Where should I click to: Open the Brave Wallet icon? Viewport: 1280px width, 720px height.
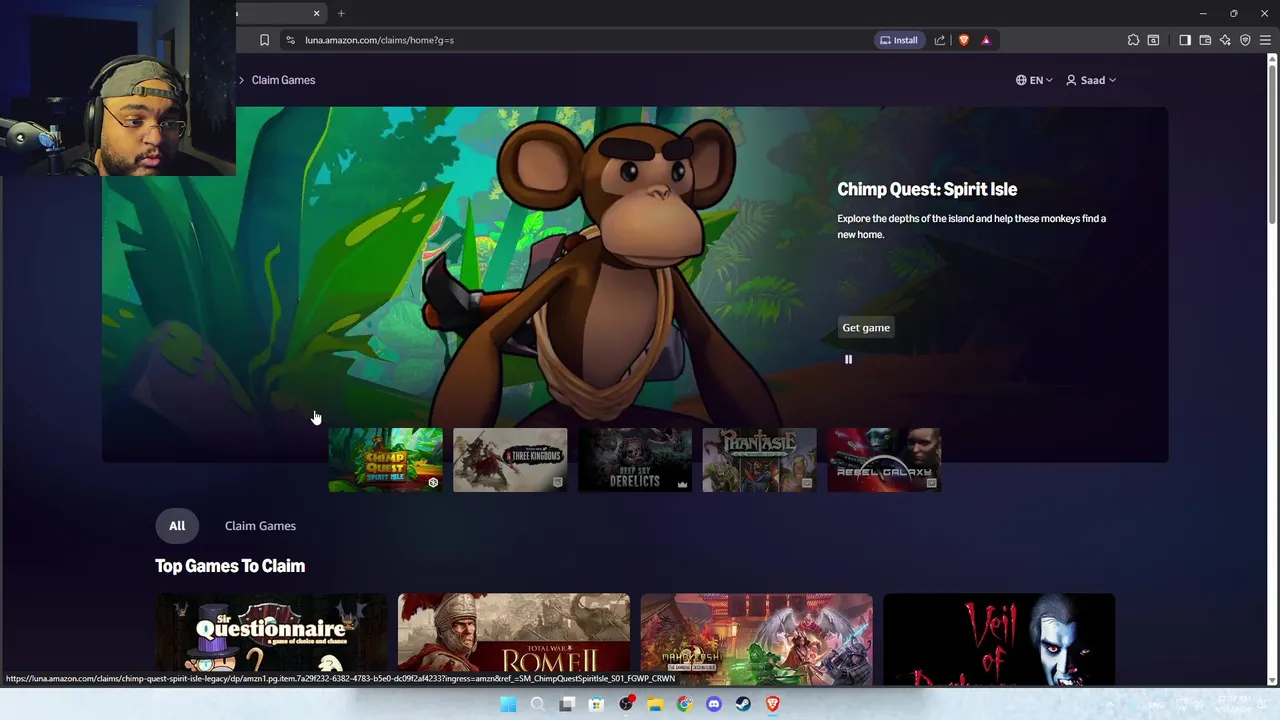coord(1205,40)
